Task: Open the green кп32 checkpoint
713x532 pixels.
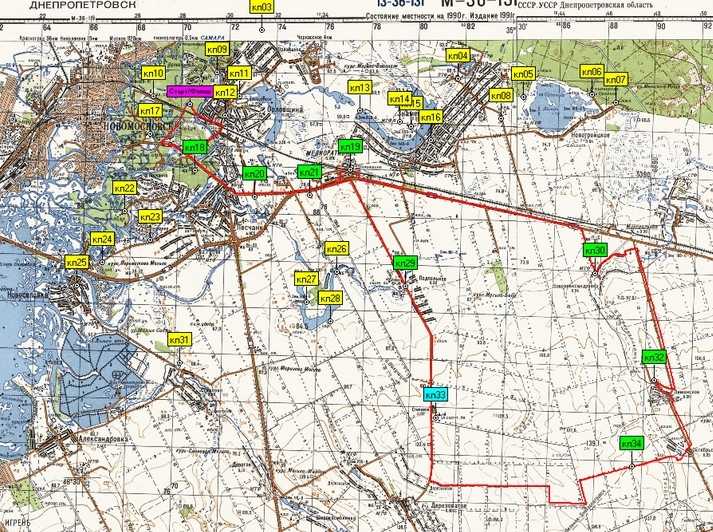Action: click(x=654, y=357)
